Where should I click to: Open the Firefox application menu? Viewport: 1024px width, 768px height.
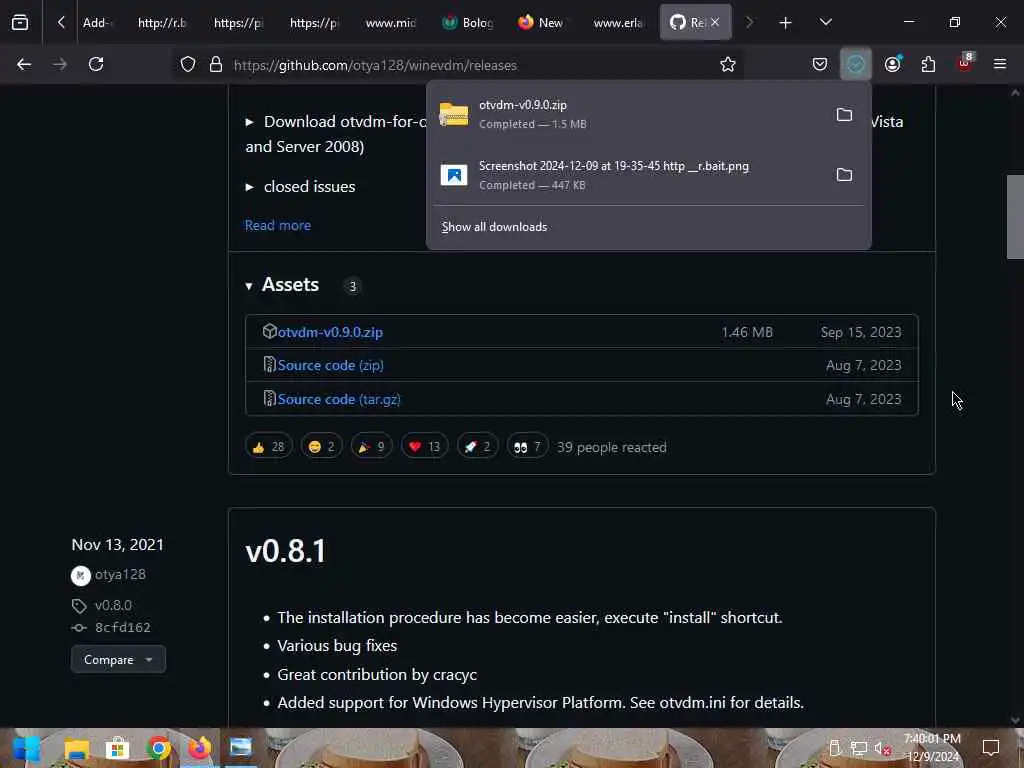pyautogui.click(x=1000, y=64)
